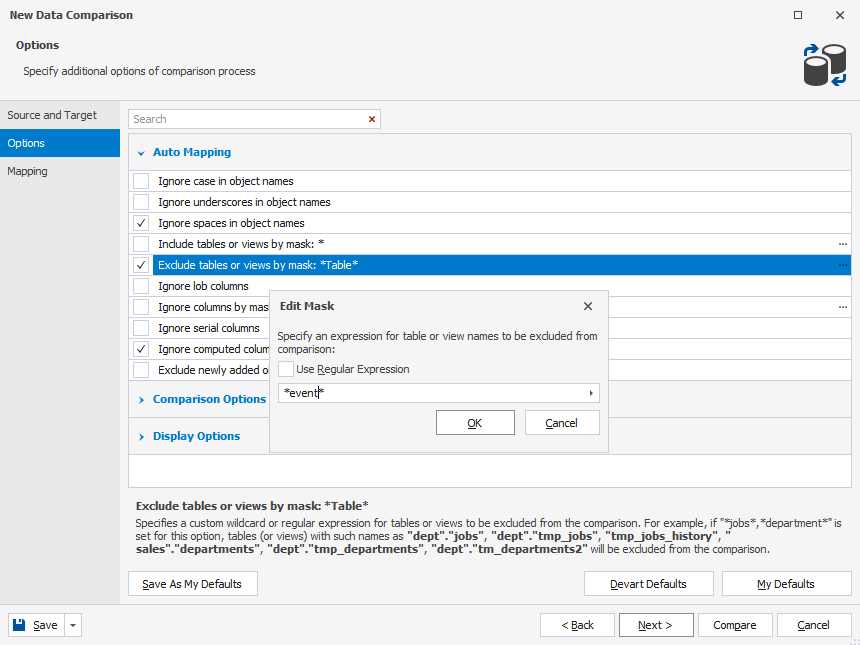
Task: Cancel the Edit Mask dialog
Action: [x=562, y=423]
